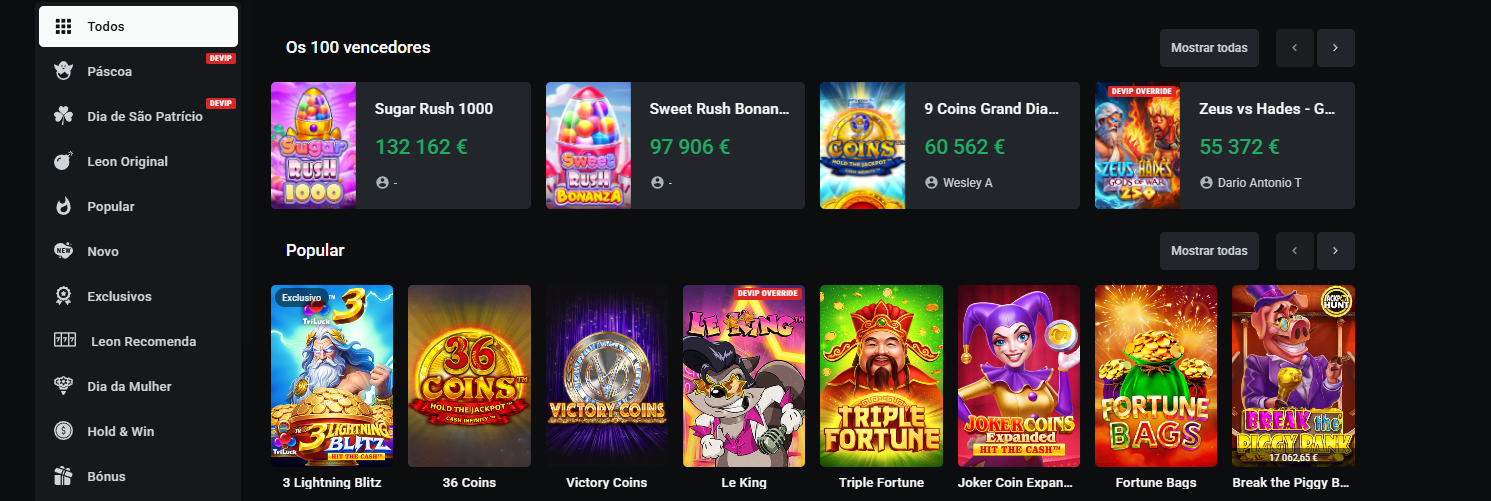1491x501 pixels.
Task: Click the ribbon icon beside Exclusivos
Action: click(x=64, y=296)
